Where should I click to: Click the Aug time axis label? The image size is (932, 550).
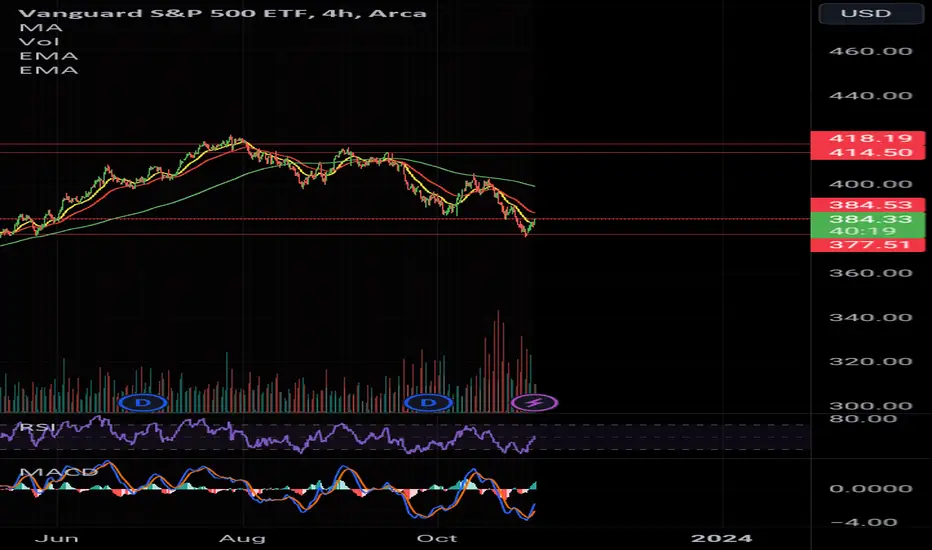[243, 538]
